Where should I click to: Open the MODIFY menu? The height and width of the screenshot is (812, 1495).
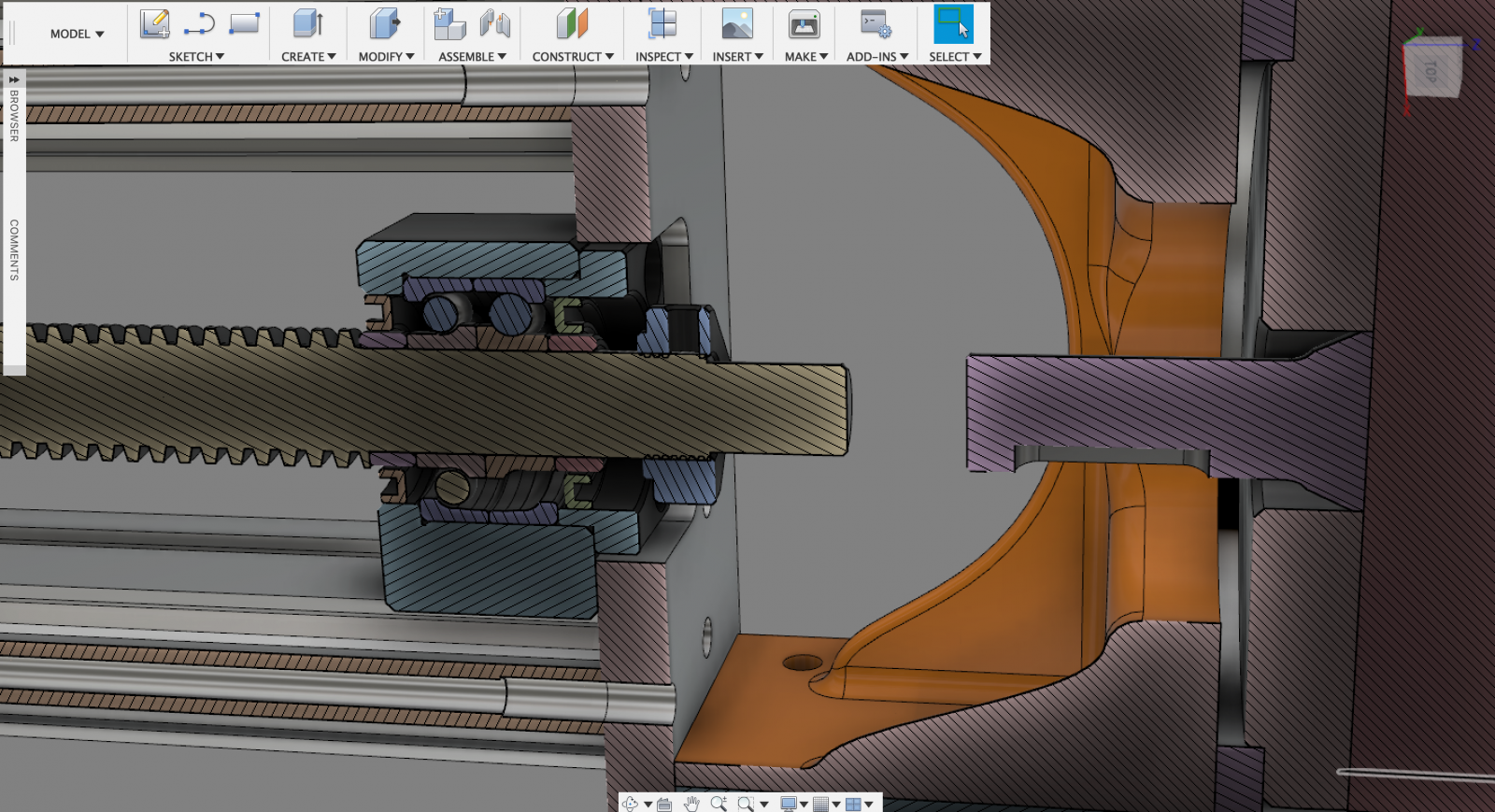pyautogui.click(x=386, y=57)
